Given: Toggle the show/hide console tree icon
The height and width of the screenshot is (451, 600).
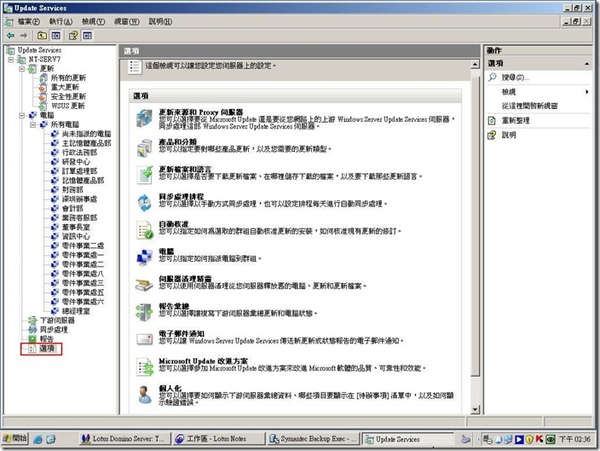Looking at the screenshot, I should coord(56,36).
